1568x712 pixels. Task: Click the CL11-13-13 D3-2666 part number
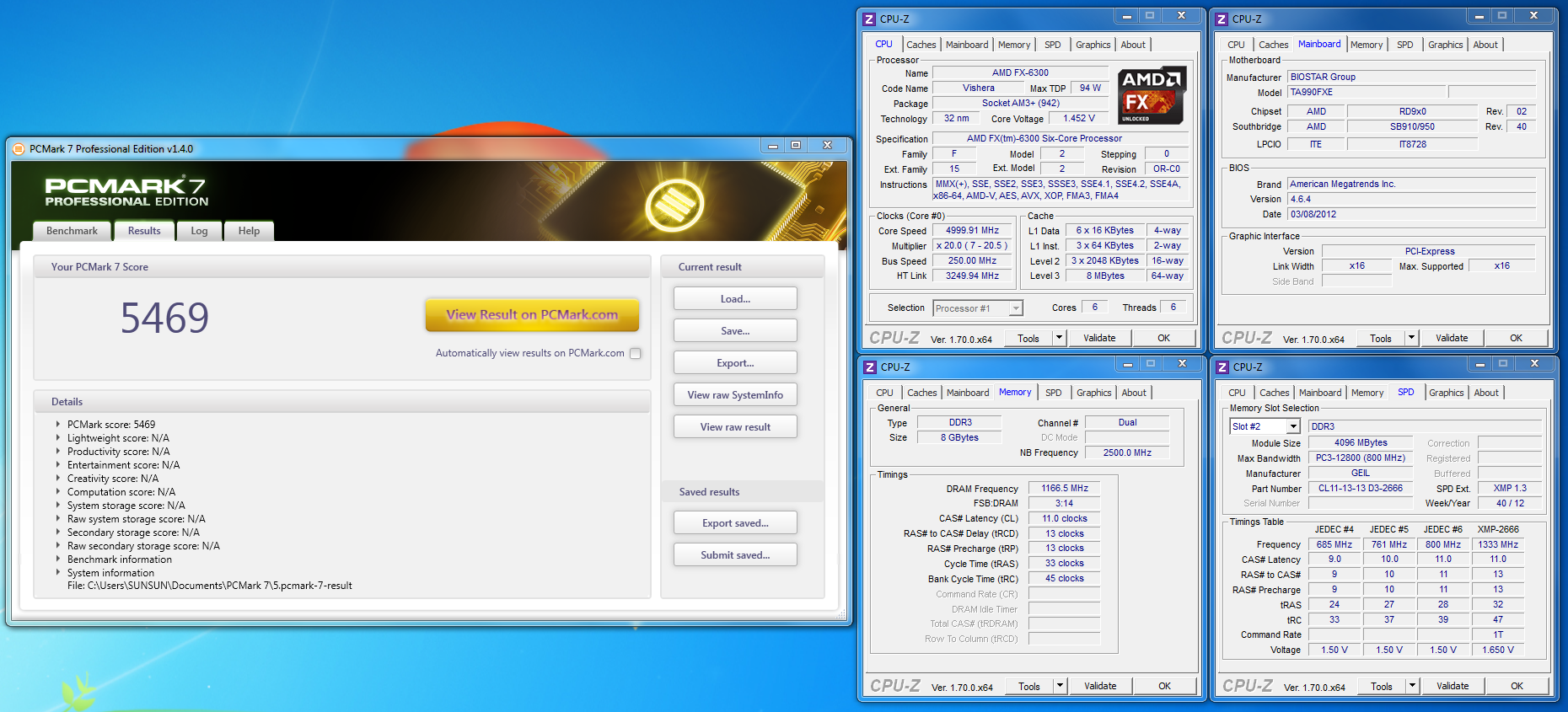pos(1361,489)
